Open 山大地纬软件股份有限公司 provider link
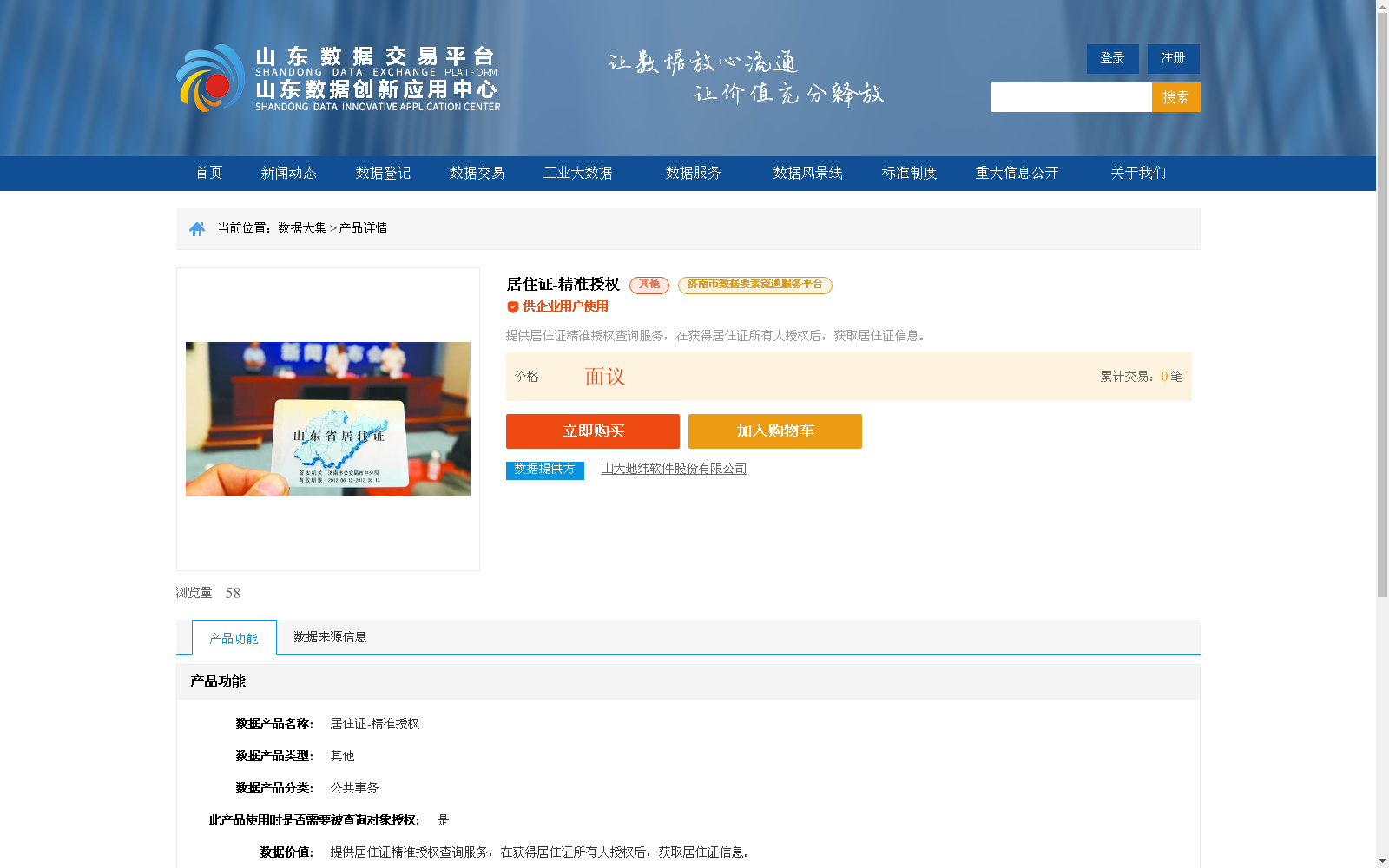Screen dimensions: 1389x868 (674, 469)
